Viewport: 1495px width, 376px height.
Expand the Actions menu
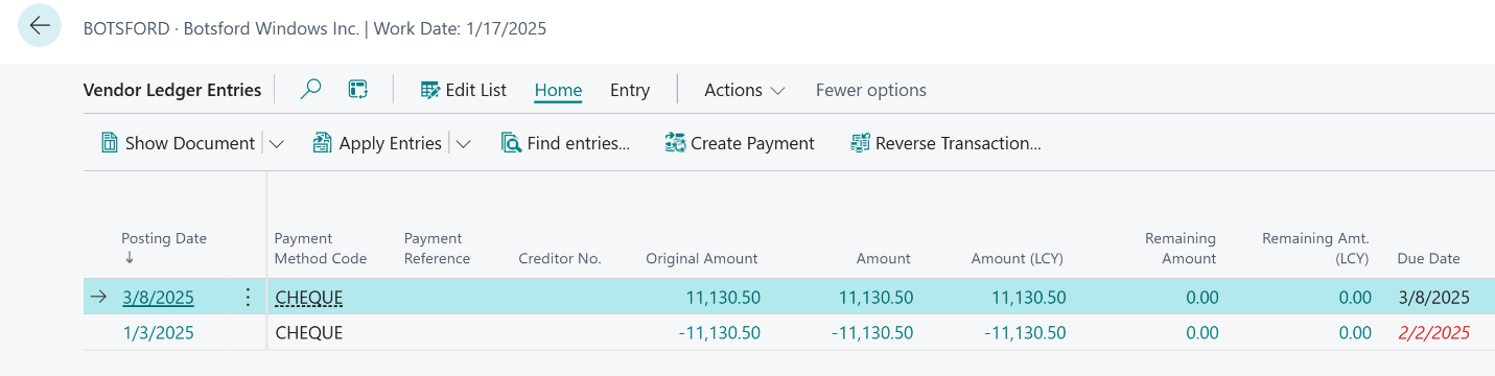tap(744, 90)
